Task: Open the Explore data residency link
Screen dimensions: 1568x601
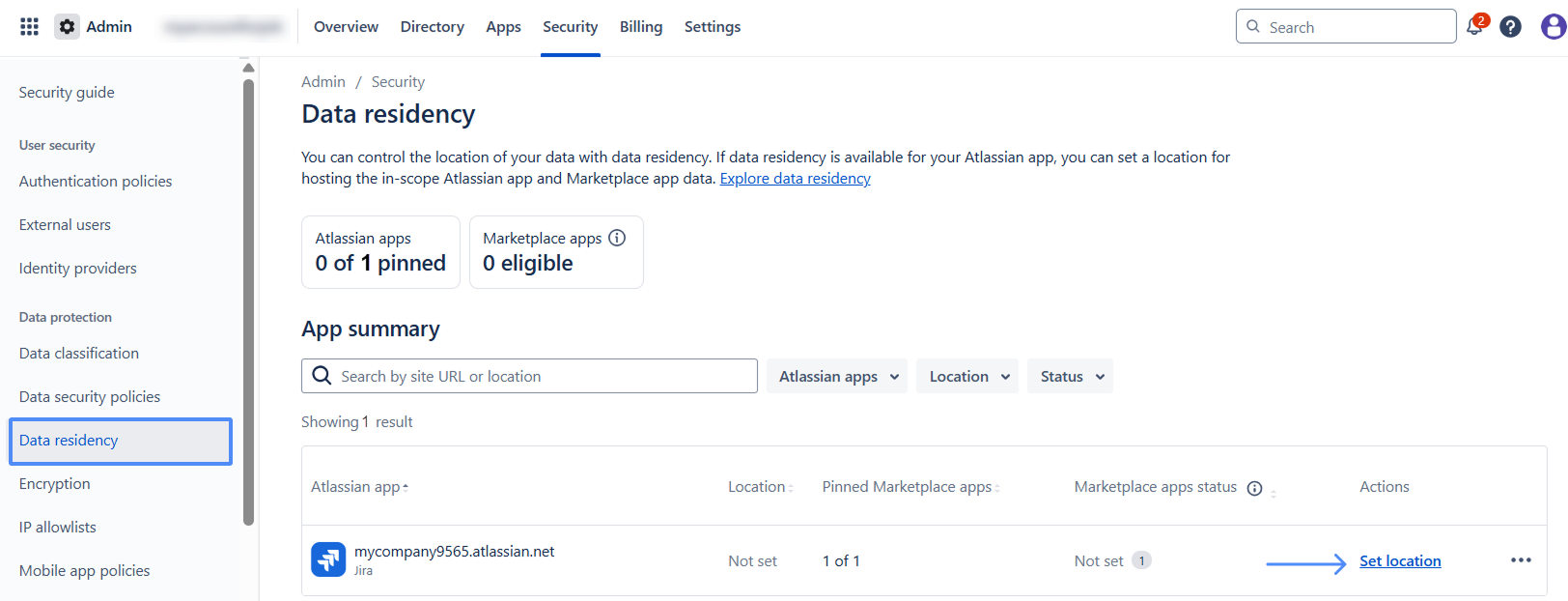Action: pyautogui.click(x=795, y=179)
